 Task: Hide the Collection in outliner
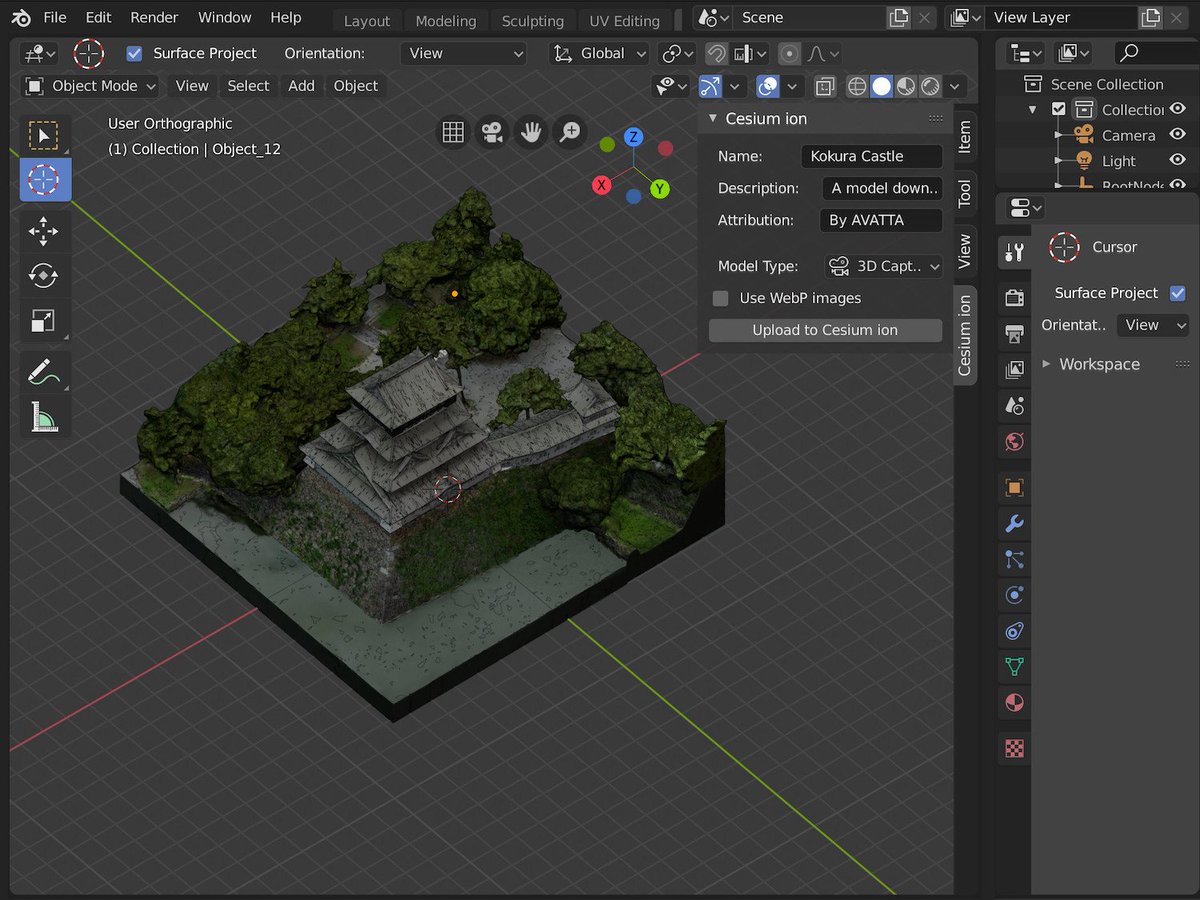[1178, 109]
